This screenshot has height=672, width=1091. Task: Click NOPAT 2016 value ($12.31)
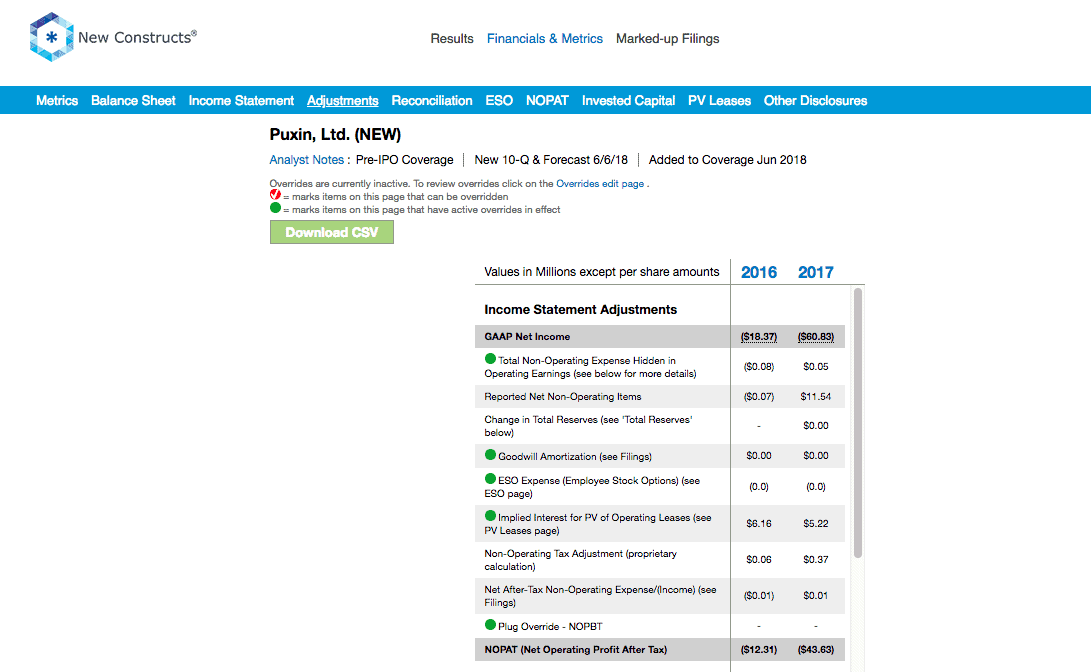pos(758,650)
